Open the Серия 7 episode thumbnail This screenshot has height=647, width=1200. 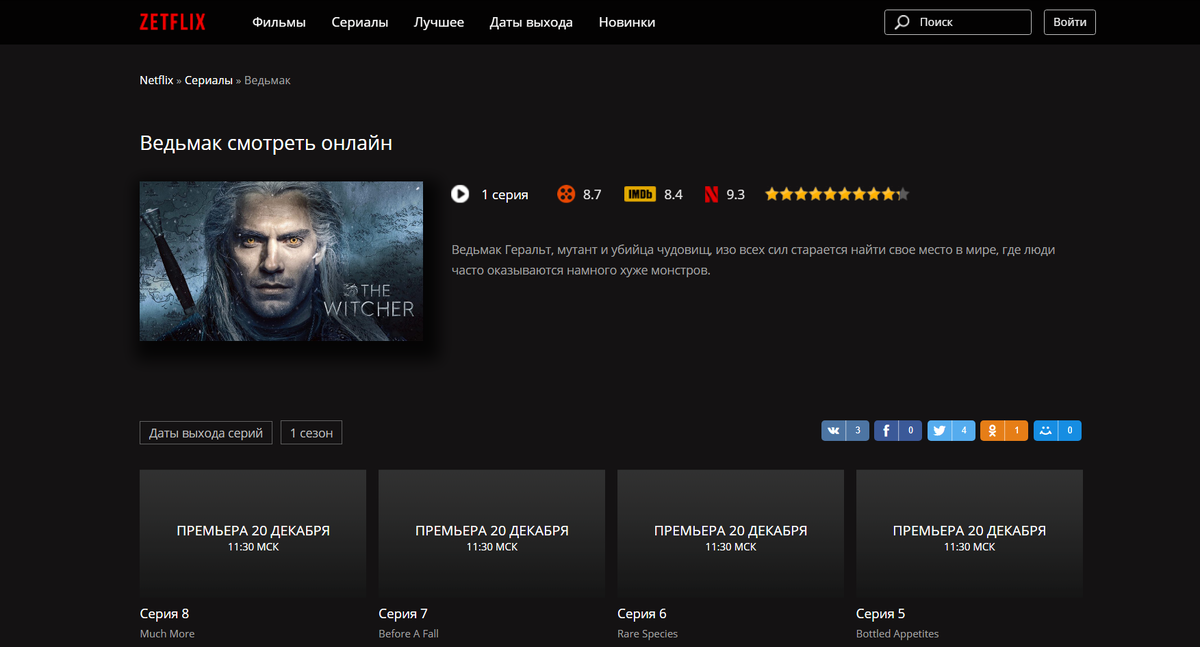[492, 533]
